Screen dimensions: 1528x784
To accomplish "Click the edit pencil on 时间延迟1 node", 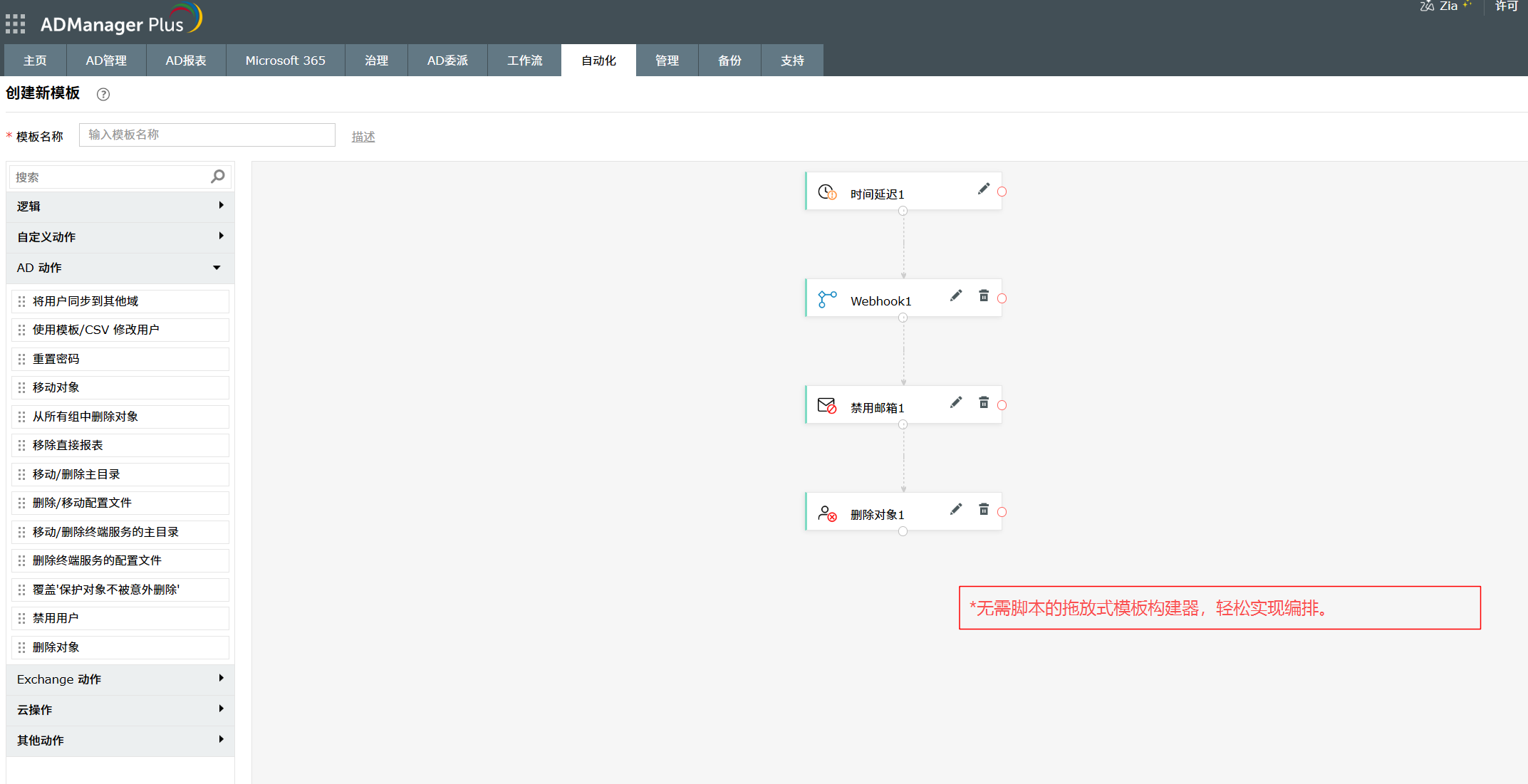I will point(984,189).
